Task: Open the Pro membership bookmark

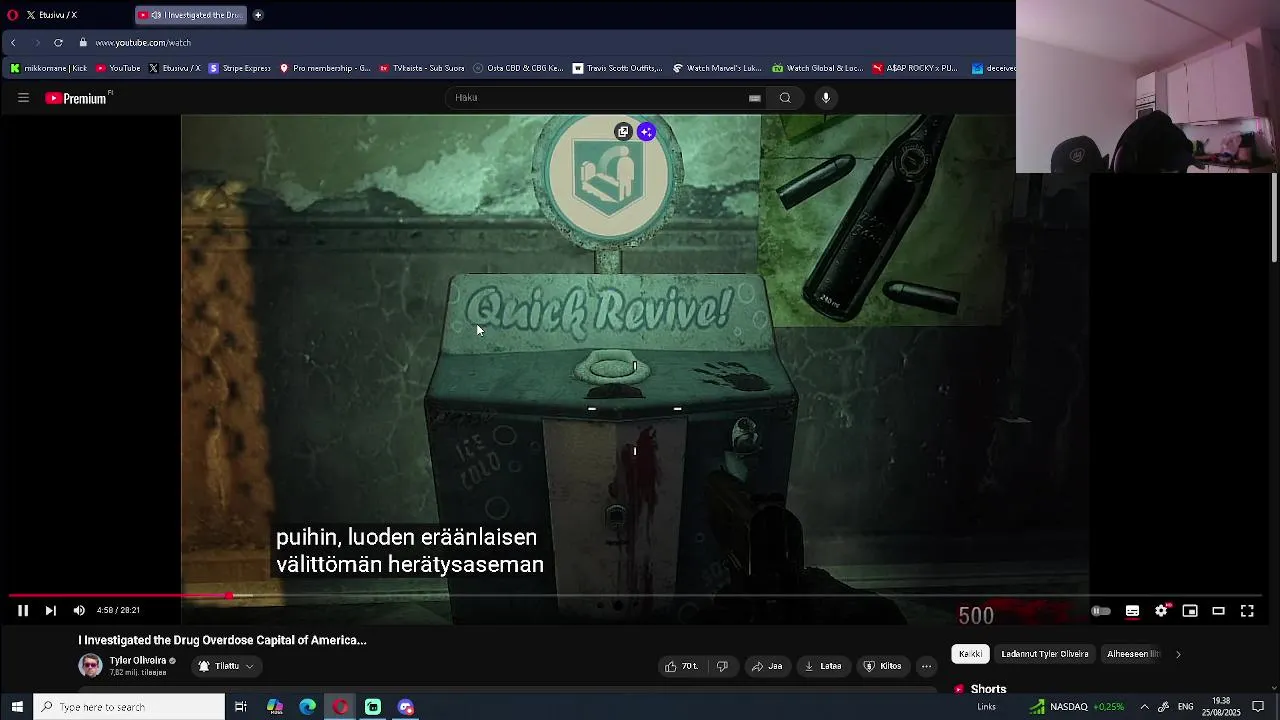Action: pos(325,68)
